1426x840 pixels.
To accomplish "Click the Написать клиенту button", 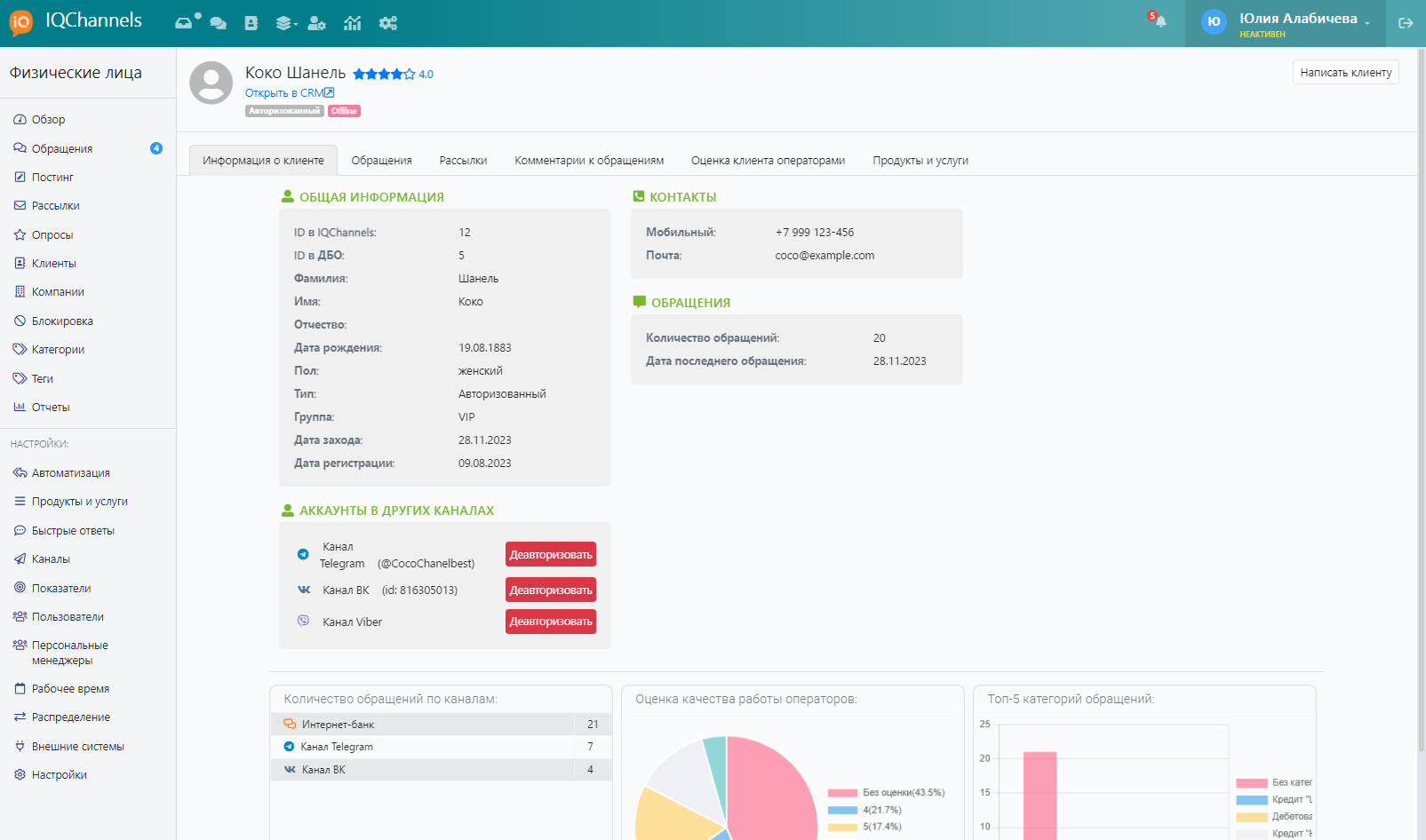I will (1346, 73).
